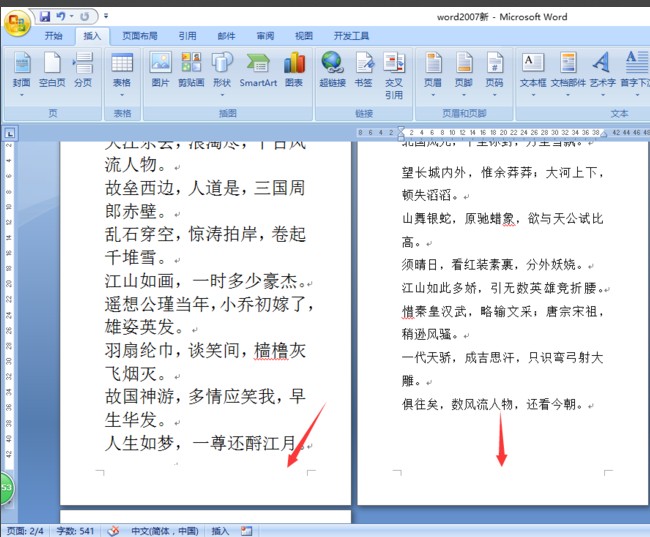Undo last action in Quick Access toolbar

coord(61,17)
